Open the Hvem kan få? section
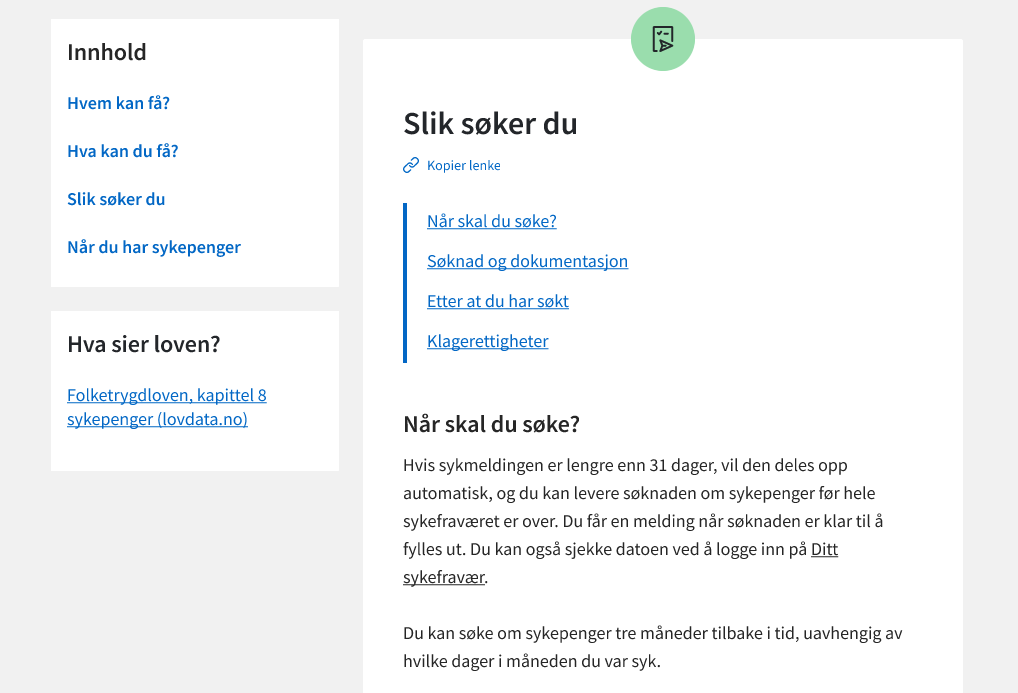Image resolution: width=1018 pixels, height=693 pixels. pos(118,103)
